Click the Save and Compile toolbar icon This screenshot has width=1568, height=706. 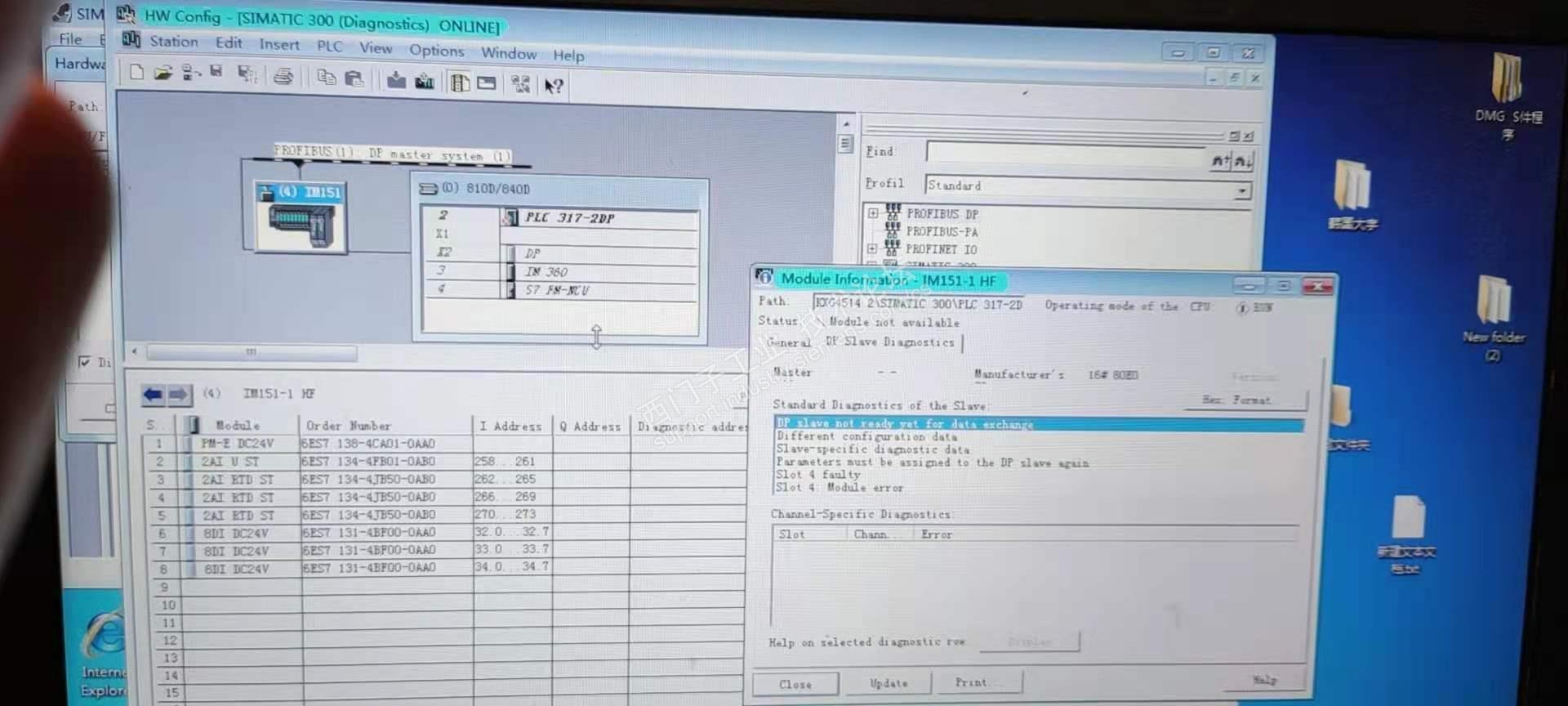click(x=247, y=74)
